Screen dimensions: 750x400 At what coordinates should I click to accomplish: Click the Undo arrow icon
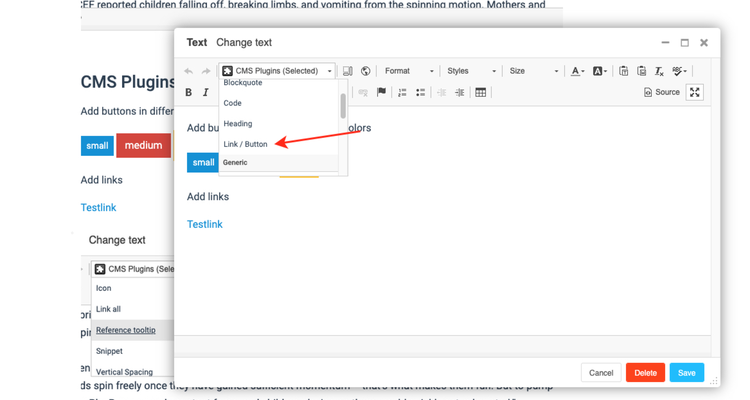tap(189, 71)
